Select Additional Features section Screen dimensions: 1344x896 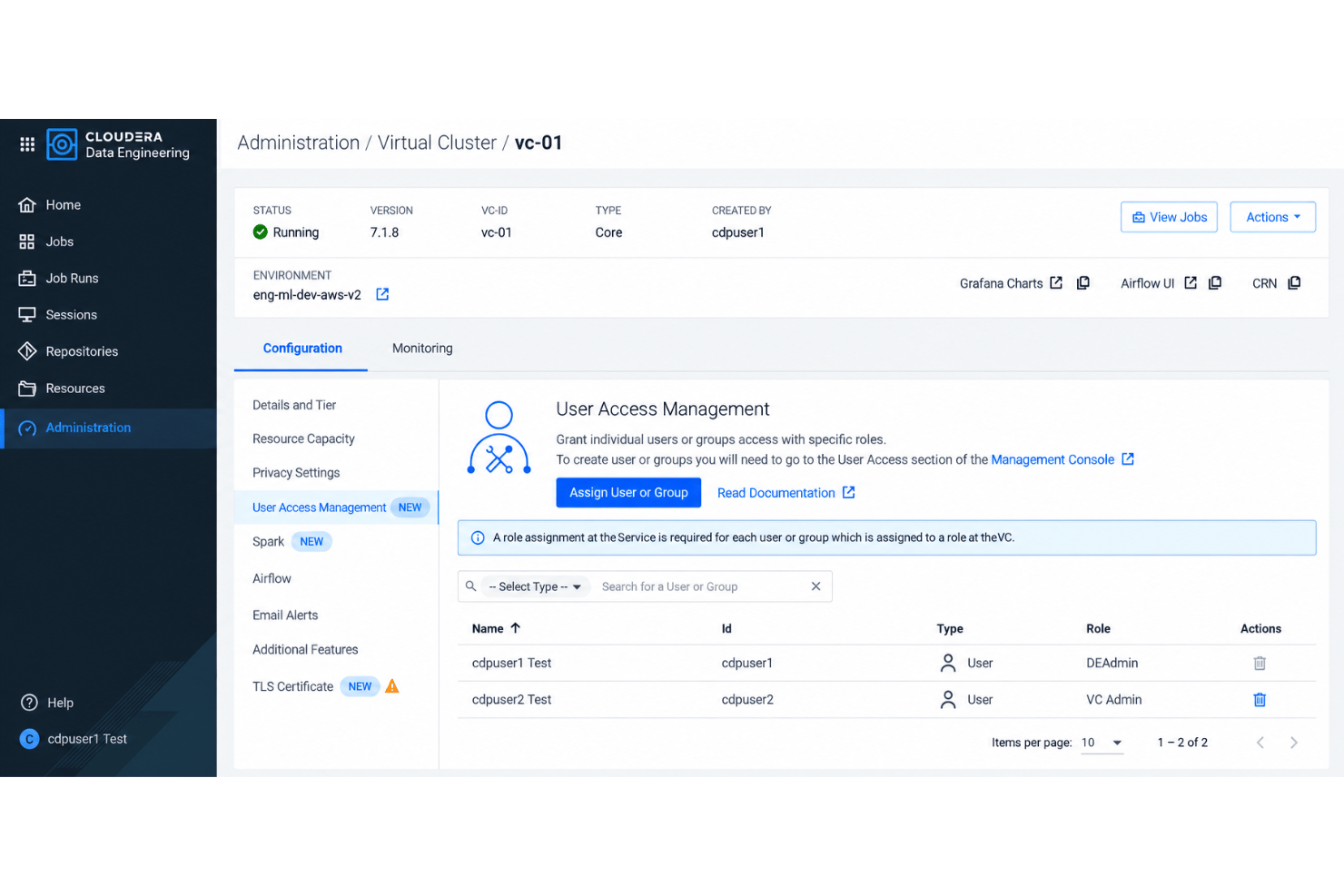click(305, 650)
